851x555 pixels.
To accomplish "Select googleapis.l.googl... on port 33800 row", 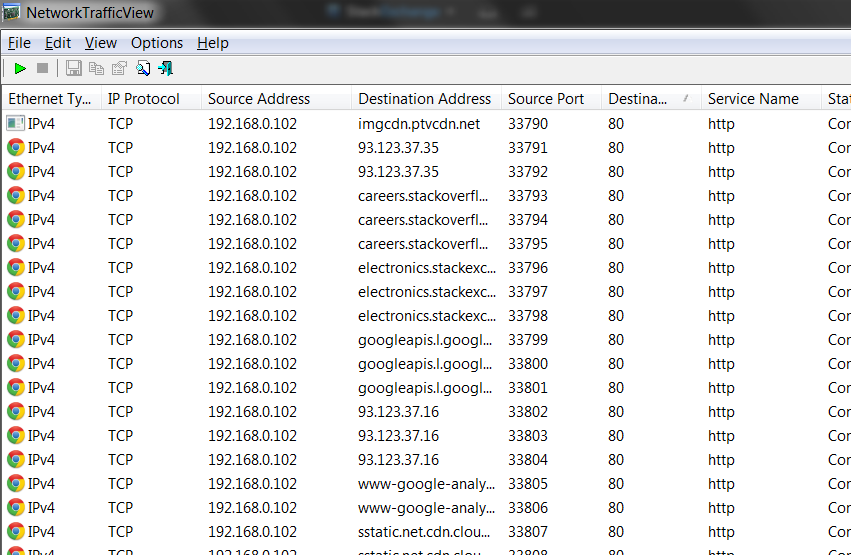I will [425, 363].
